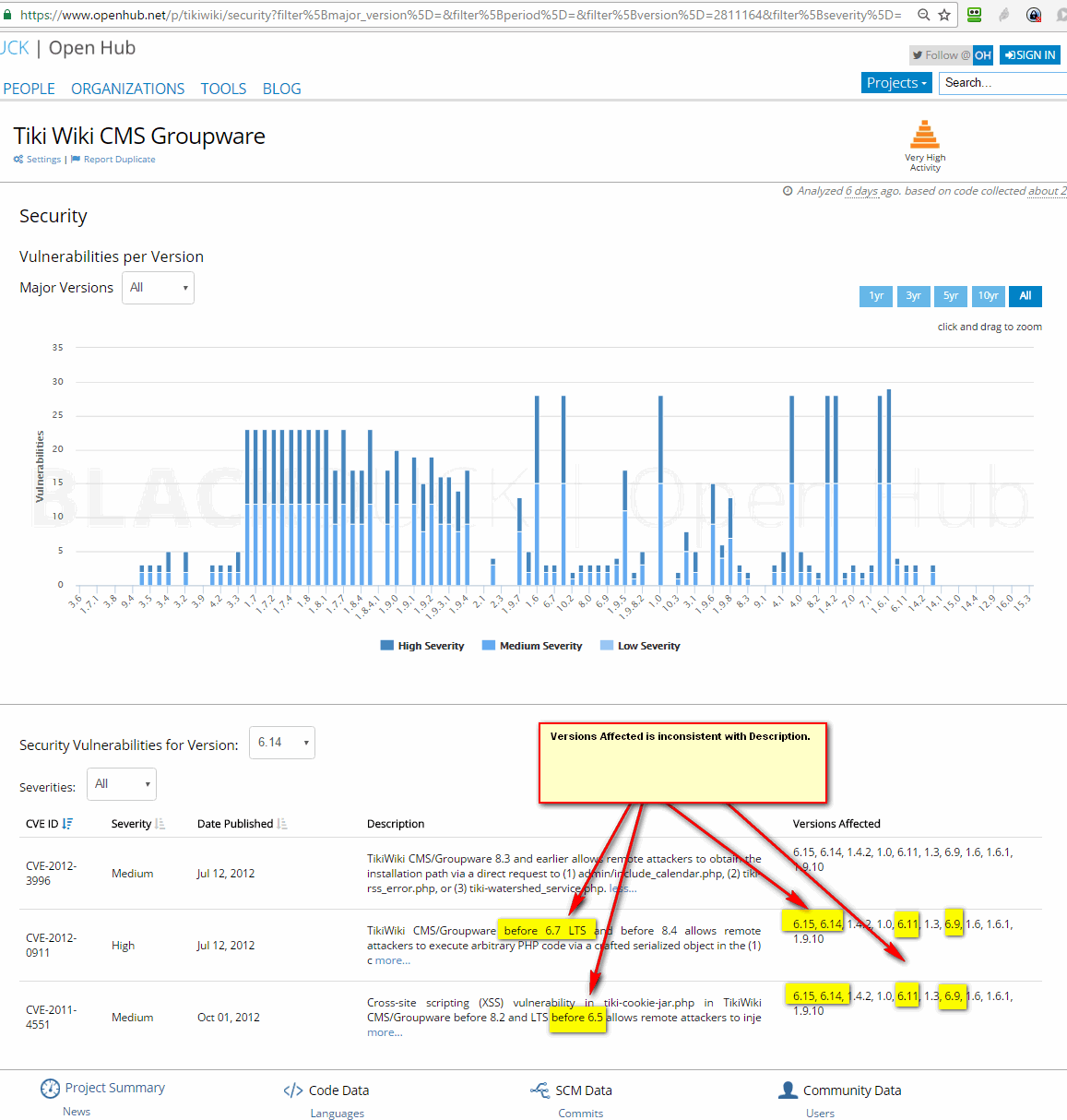Click the CVE-2011-4551 ID

point(51,1018)
